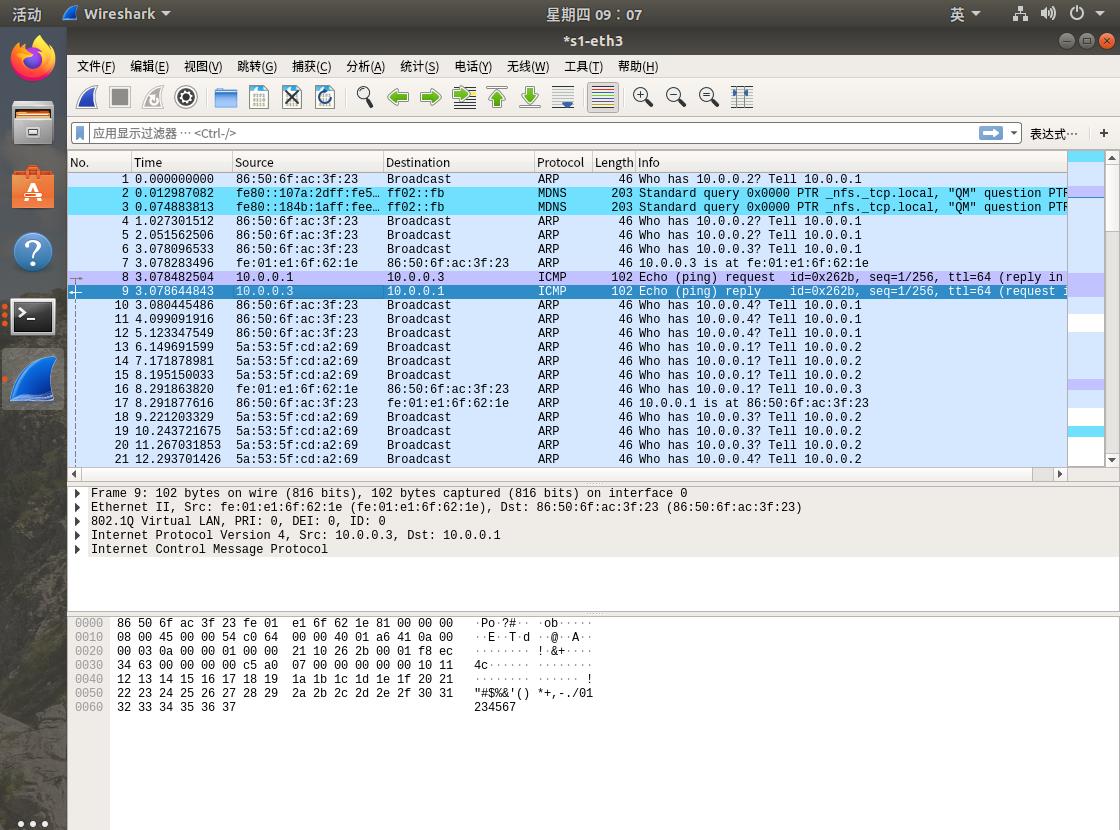This screenshot has height=830, width=1120.
Task: Close the capture file icon
Action: point(291,97)
